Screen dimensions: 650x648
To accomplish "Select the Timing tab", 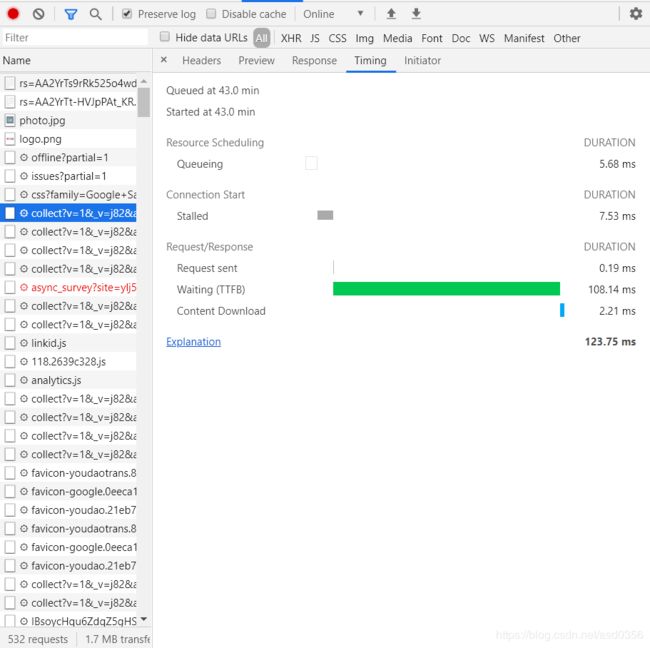I will point(370,61).
